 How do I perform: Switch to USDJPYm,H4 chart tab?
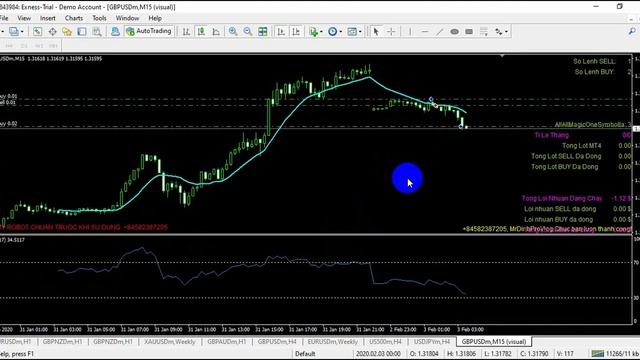(432, 342)
